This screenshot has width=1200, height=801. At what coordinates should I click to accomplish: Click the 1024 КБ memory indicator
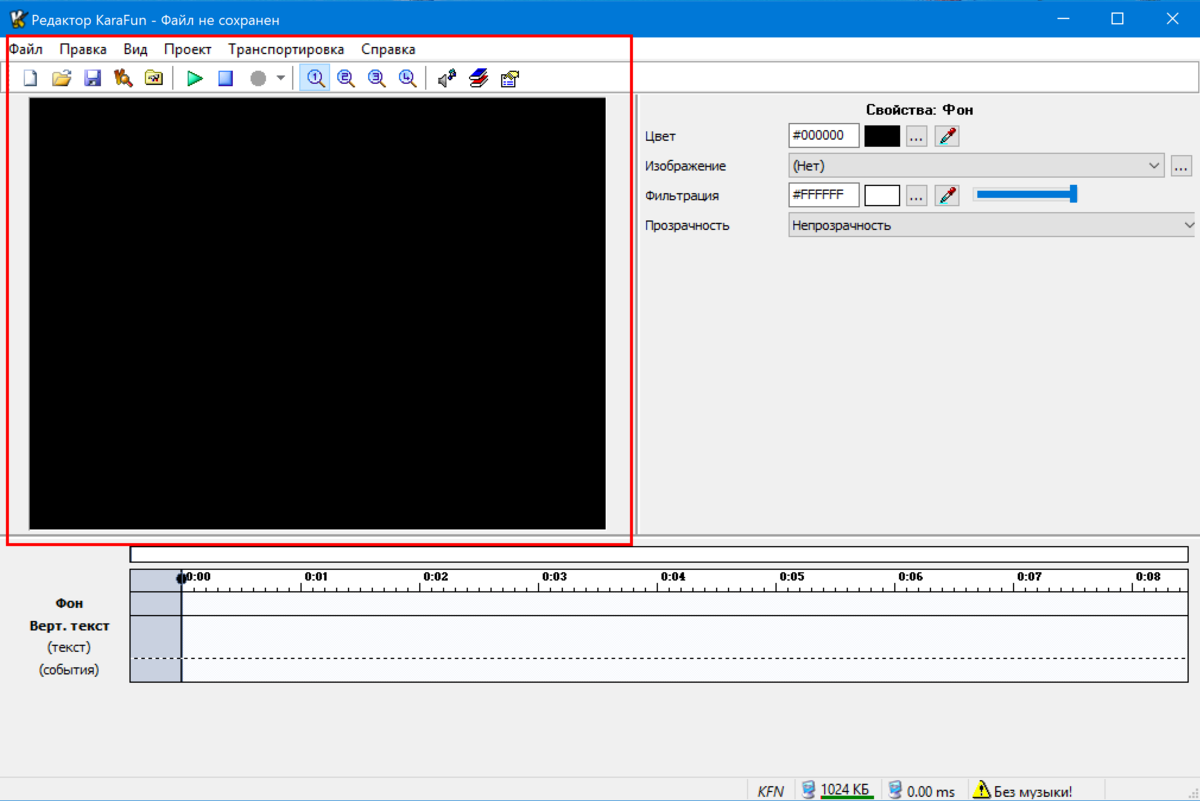[836, 791]
